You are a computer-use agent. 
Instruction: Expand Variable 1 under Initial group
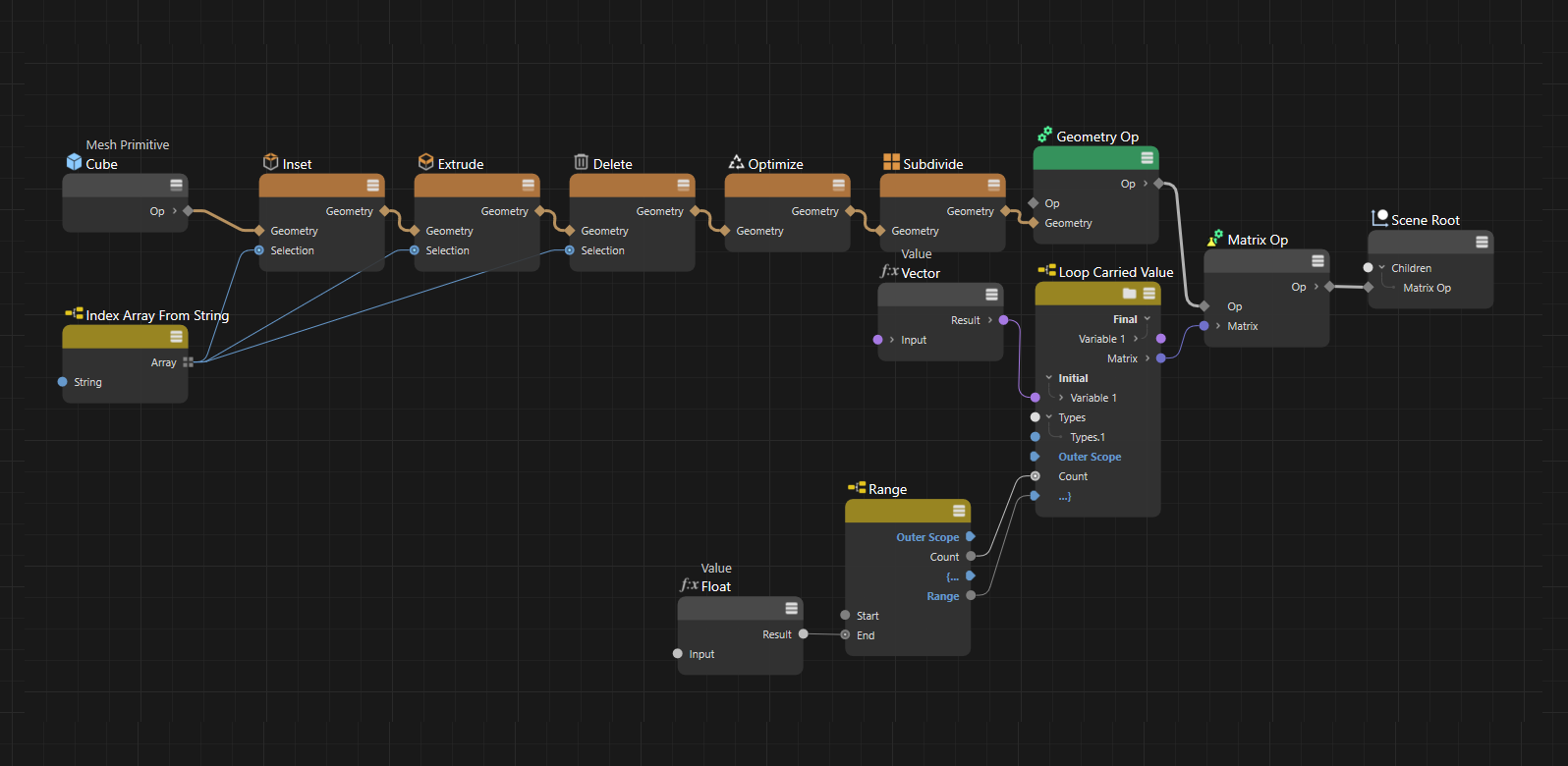click(1061, 398)
